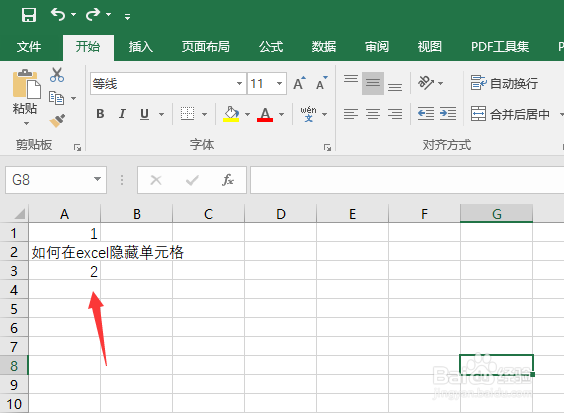Expand the 粘贴 paste options arrow
564x413 pixels.
[26, 123]
